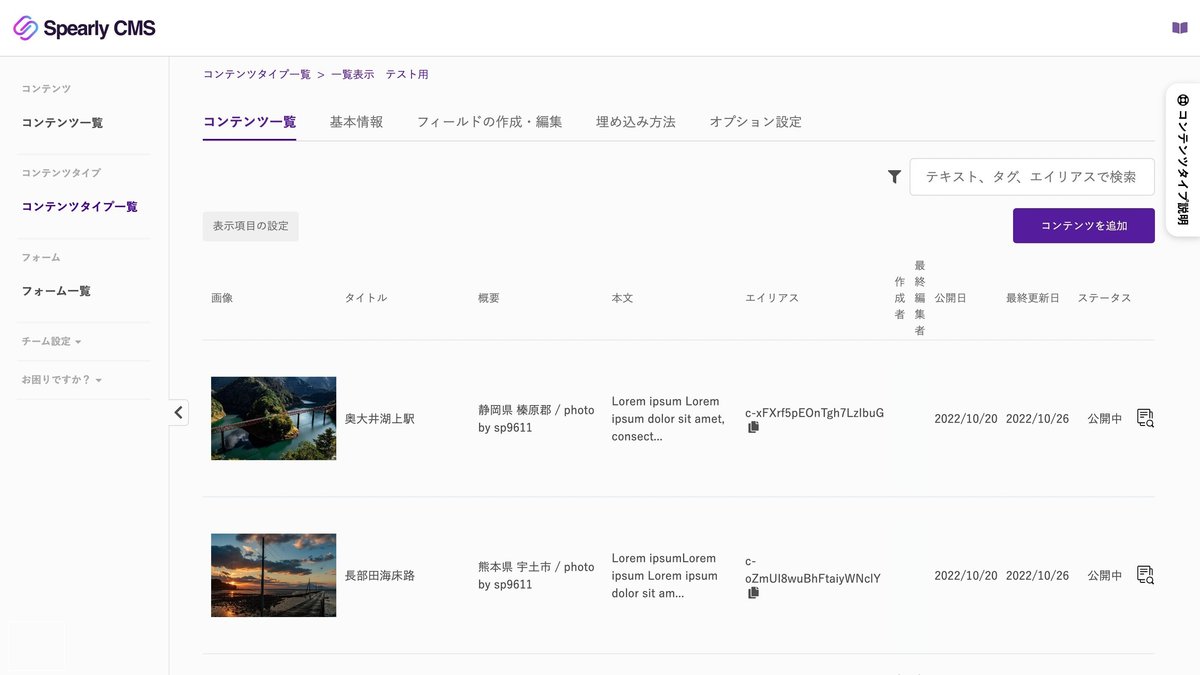
Task: Open content preview icon for 長部田海床路 row
Action: (1144, 575)
